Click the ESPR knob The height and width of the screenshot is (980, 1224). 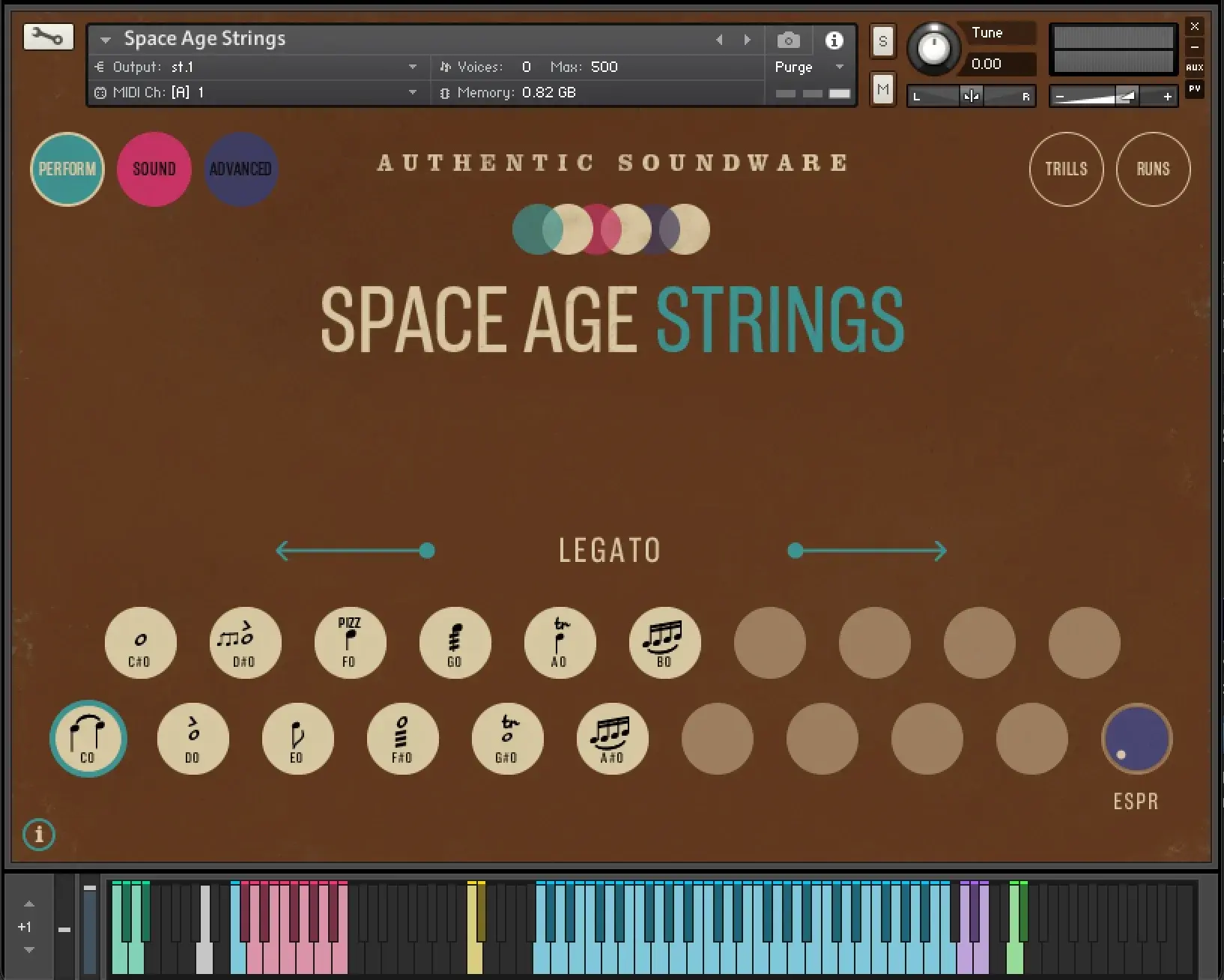1136,739
